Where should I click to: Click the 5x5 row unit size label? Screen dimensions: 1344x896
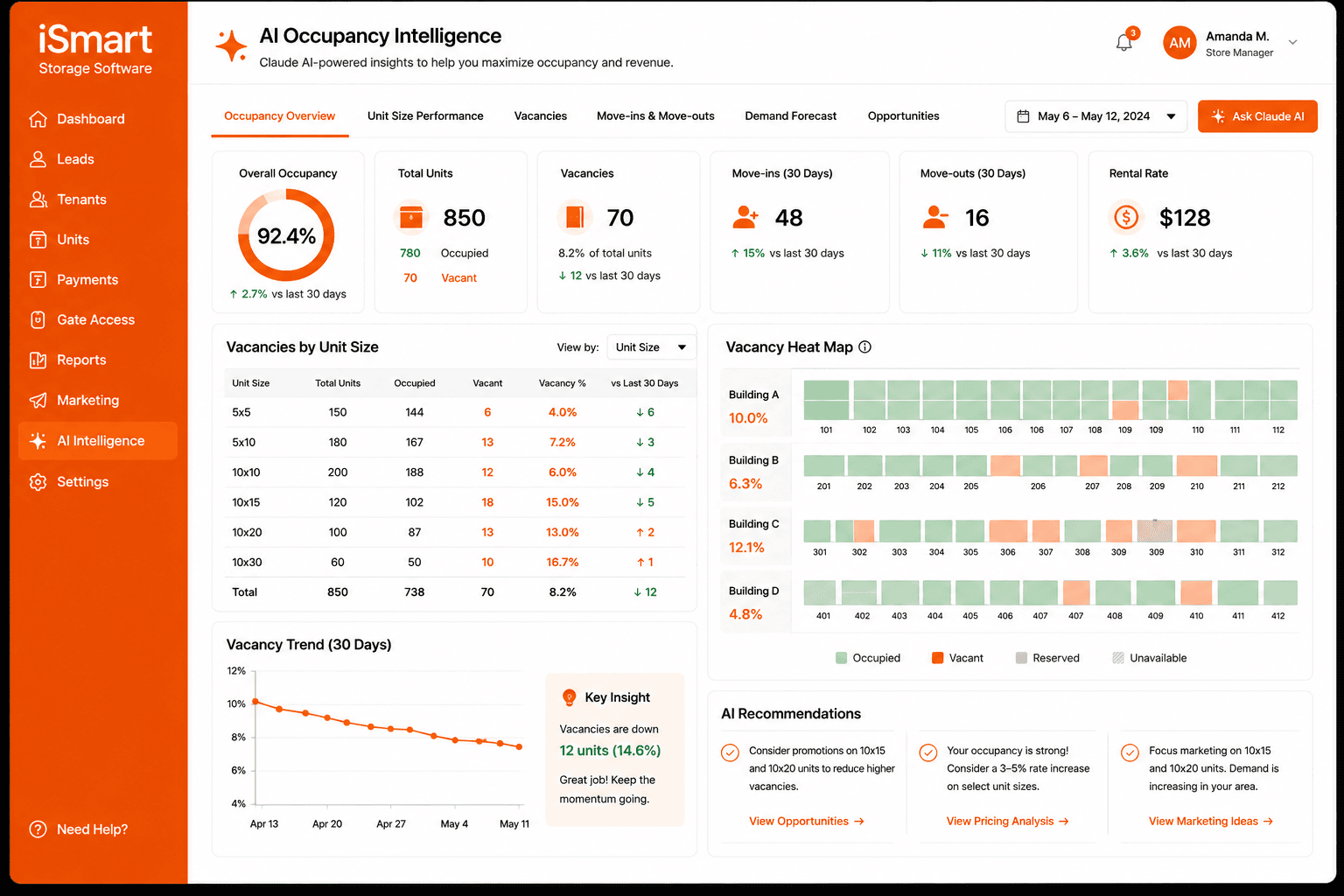241,412
